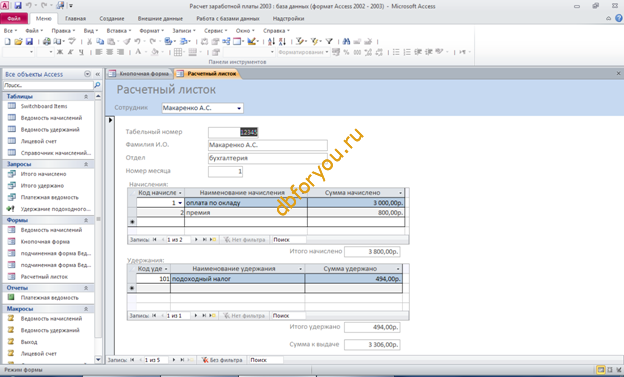Click the премия cell in Начисления

246,213
